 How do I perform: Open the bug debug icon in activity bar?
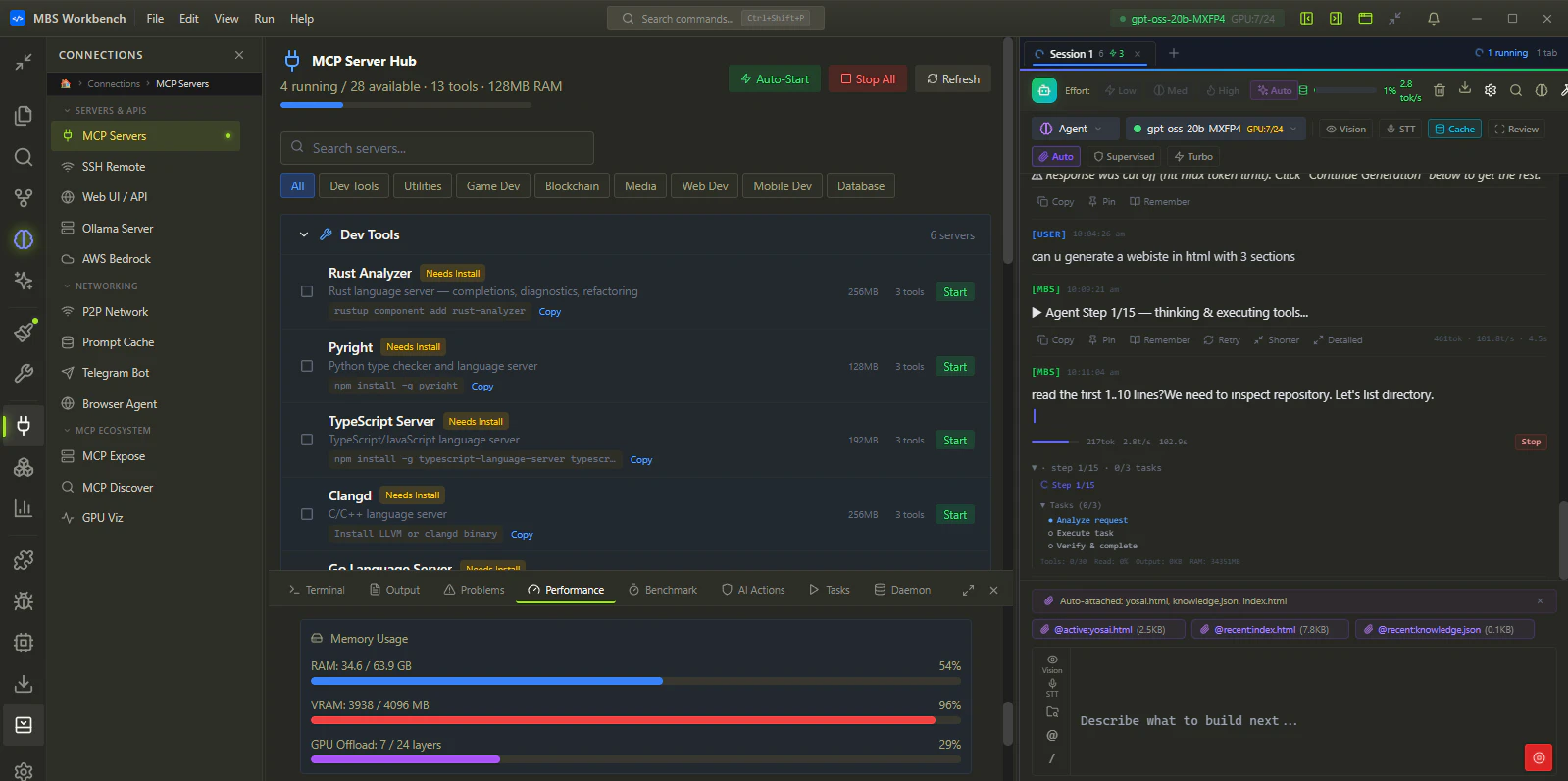pos(24,601)
